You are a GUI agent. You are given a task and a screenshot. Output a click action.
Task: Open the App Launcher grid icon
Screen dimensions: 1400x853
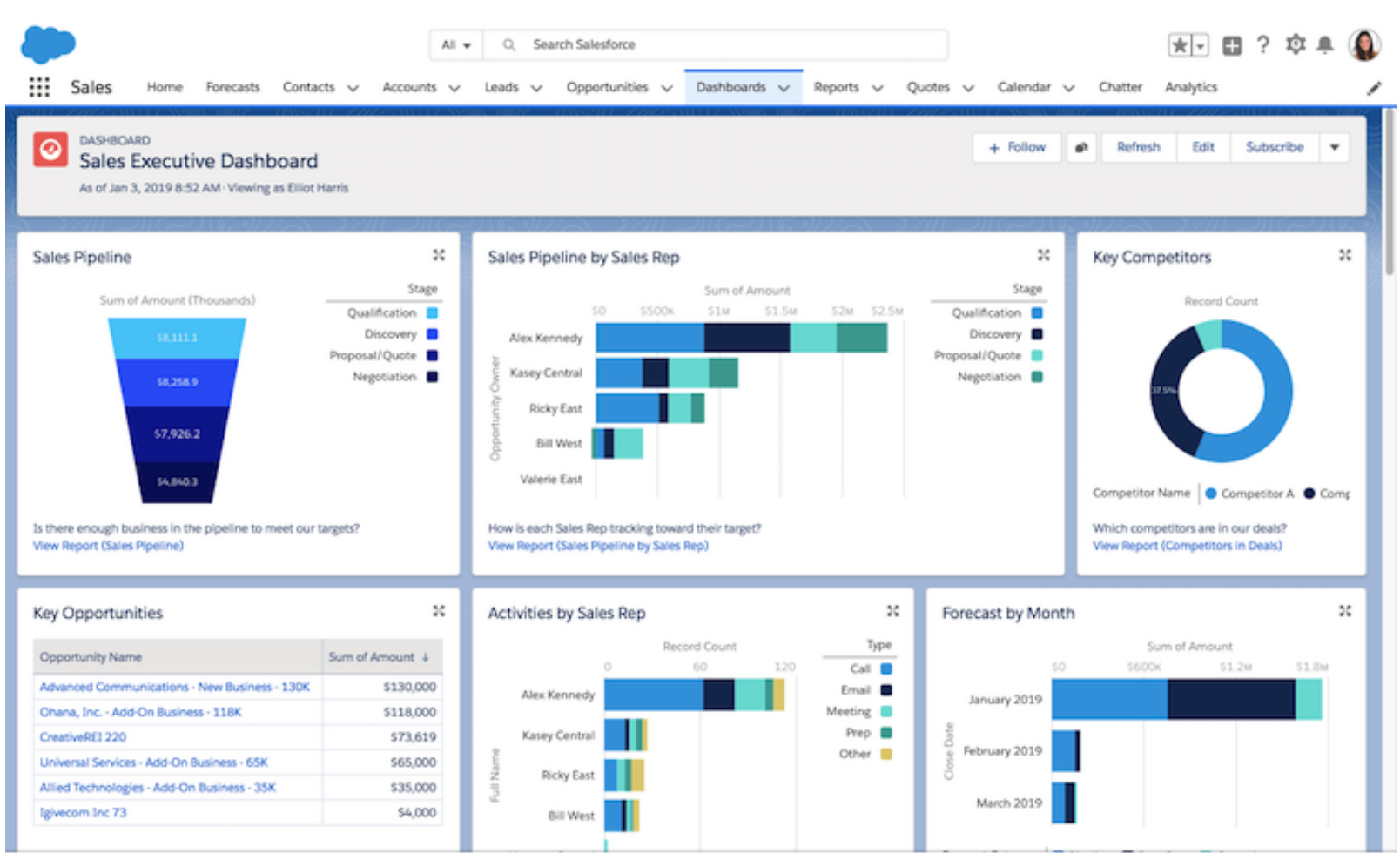point(39,87)
